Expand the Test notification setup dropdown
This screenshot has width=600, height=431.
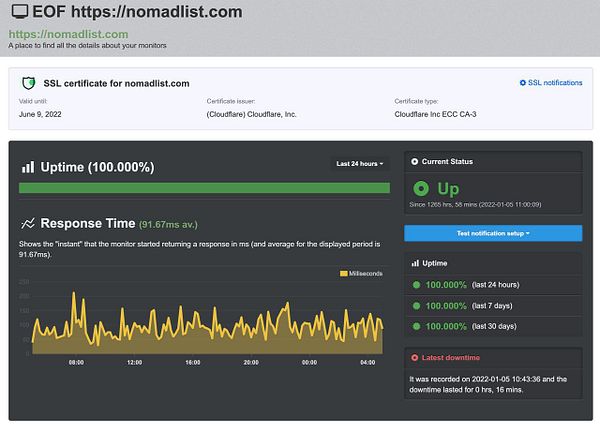tap(493, 233)
